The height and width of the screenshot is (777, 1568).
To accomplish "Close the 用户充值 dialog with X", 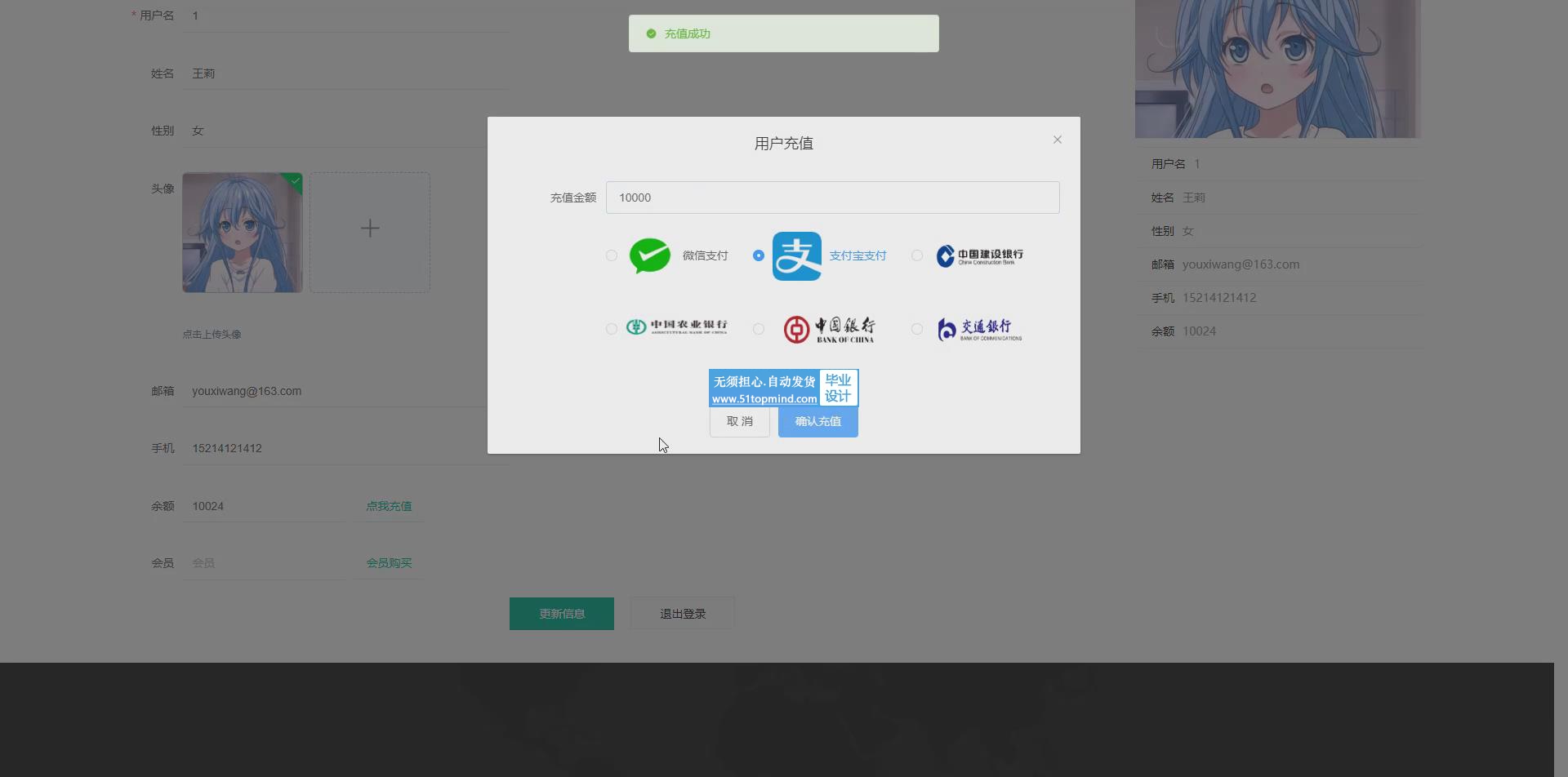I will point(1058,140).
